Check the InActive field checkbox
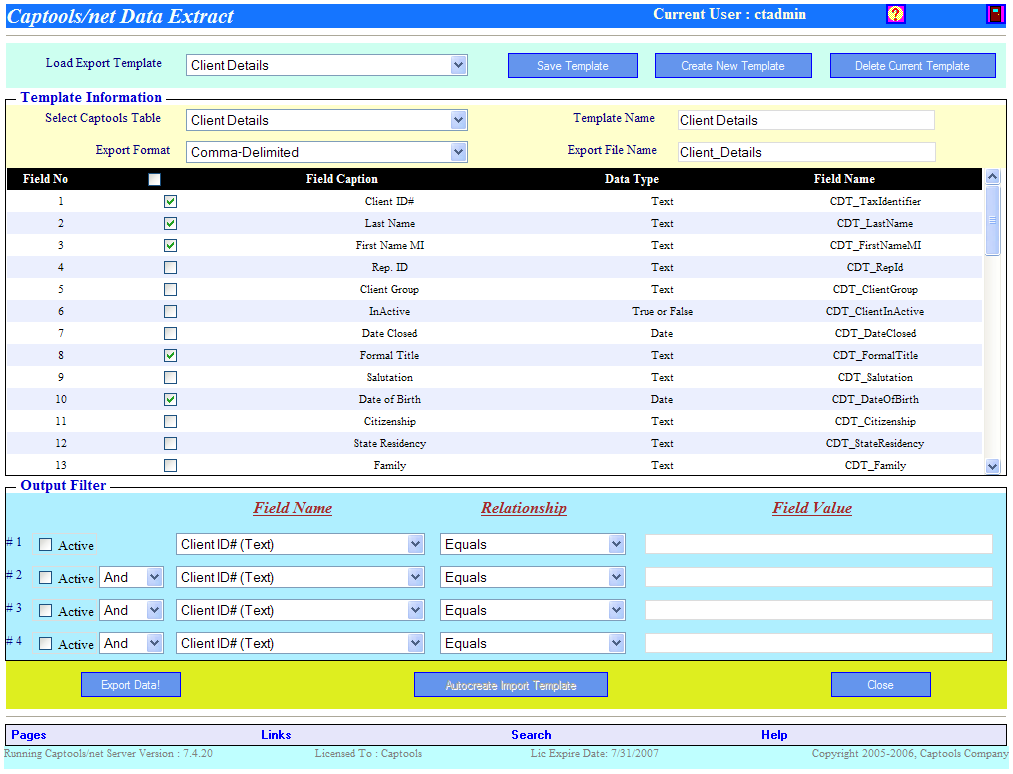Image resolution: width=1013 pixels, height=774 pixels. click(170, 311)
